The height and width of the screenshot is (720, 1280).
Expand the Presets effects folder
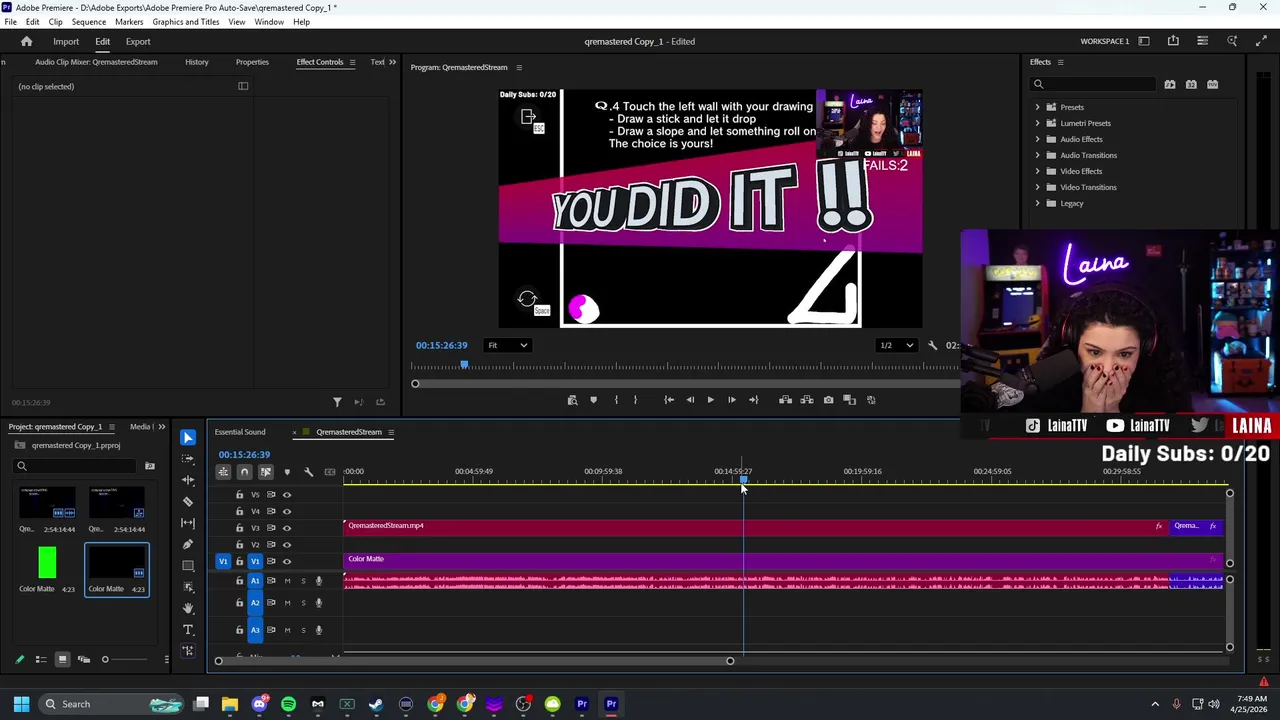[1038, 107]
